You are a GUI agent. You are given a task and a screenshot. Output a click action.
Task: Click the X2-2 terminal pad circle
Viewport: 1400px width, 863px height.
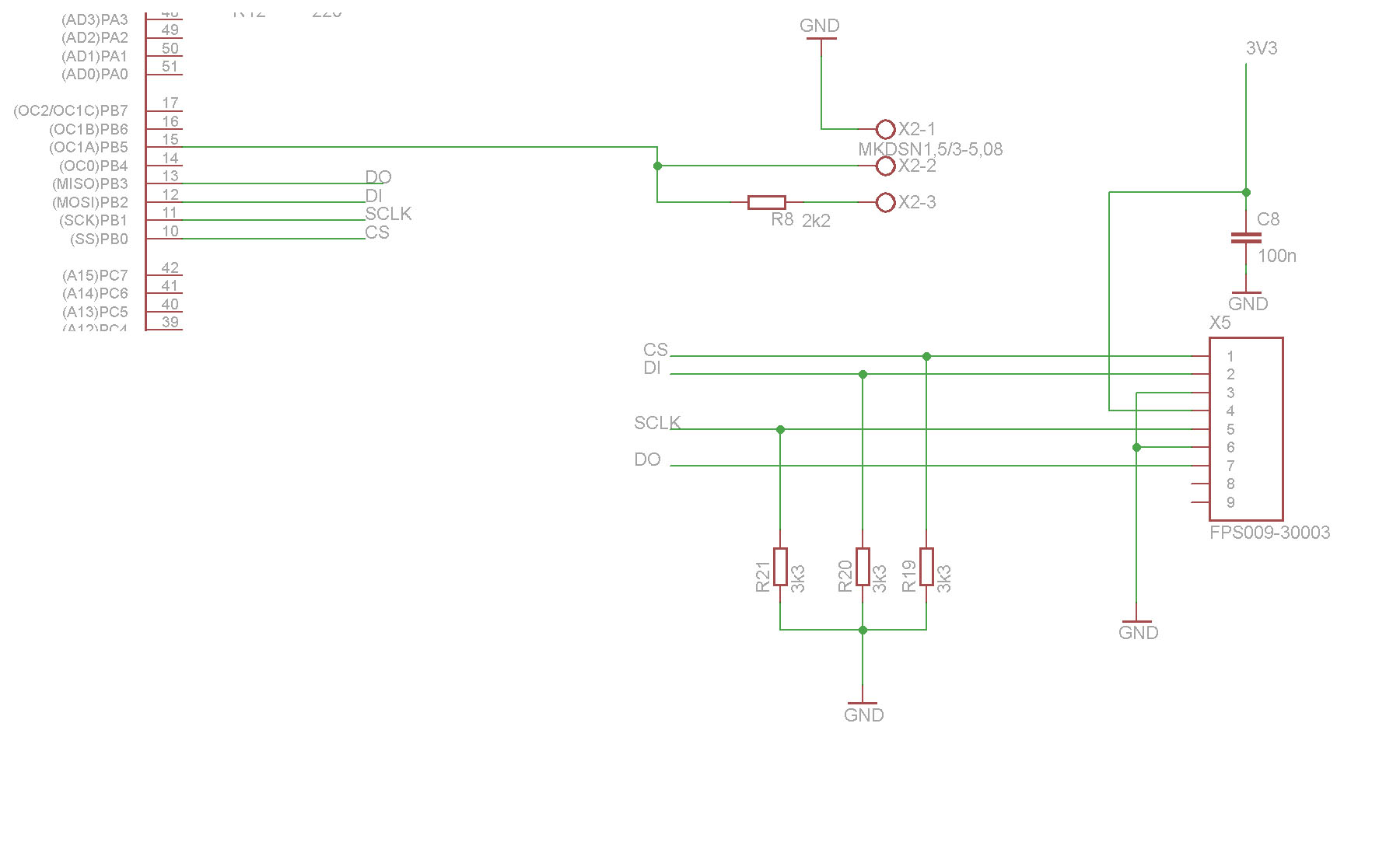(x=885, y=166)
